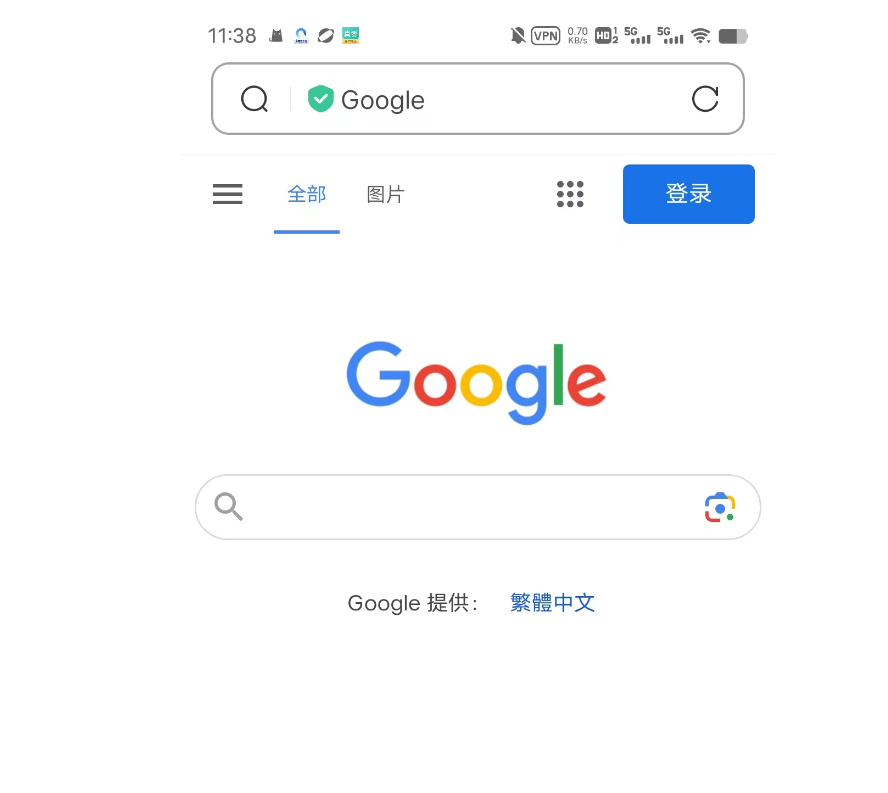Tap the green security shield icon
The image size is (888, 793).
[x=321, y=99]
